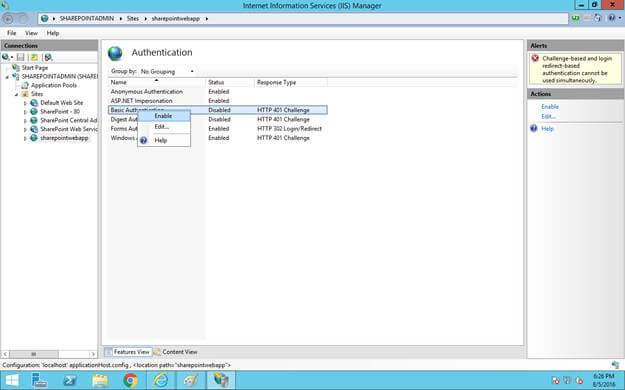Open the Group by No Grouping dropdown
625x390 pixels.
coord(167,71)
